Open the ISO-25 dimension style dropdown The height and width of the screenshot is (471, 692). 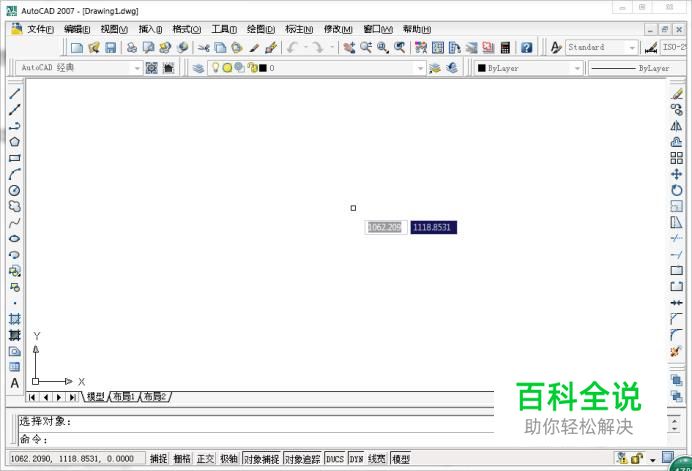pyautogui.click(x=674, y=47)
